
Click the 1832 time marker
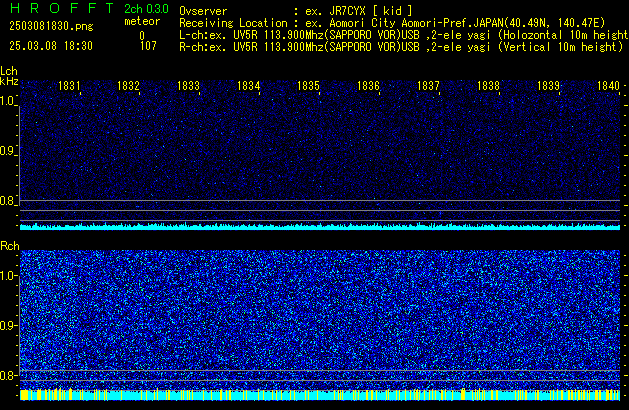click(x=128, y=86)
